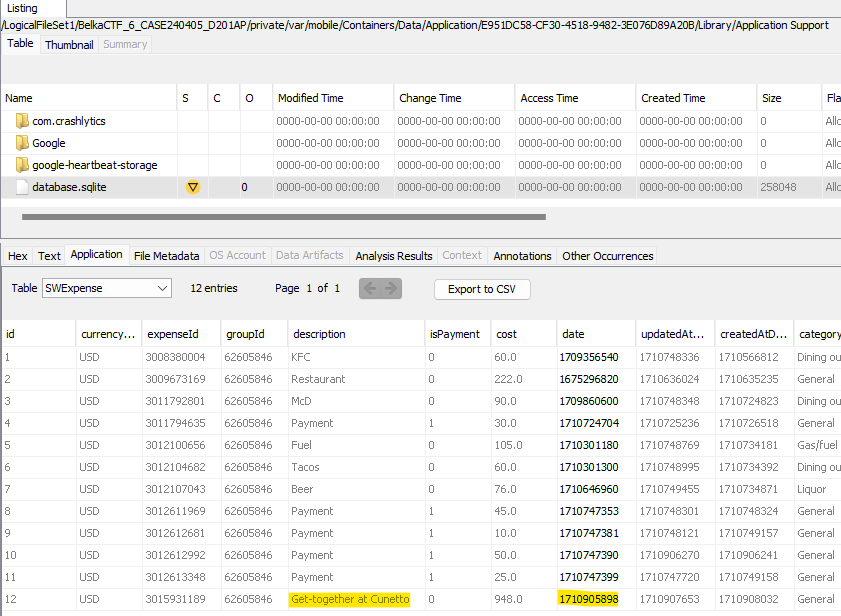Screen dimensions: 841x616
Task: Sort the listing by Access Time
Action: pyautogui.click(x=576, y=98)
